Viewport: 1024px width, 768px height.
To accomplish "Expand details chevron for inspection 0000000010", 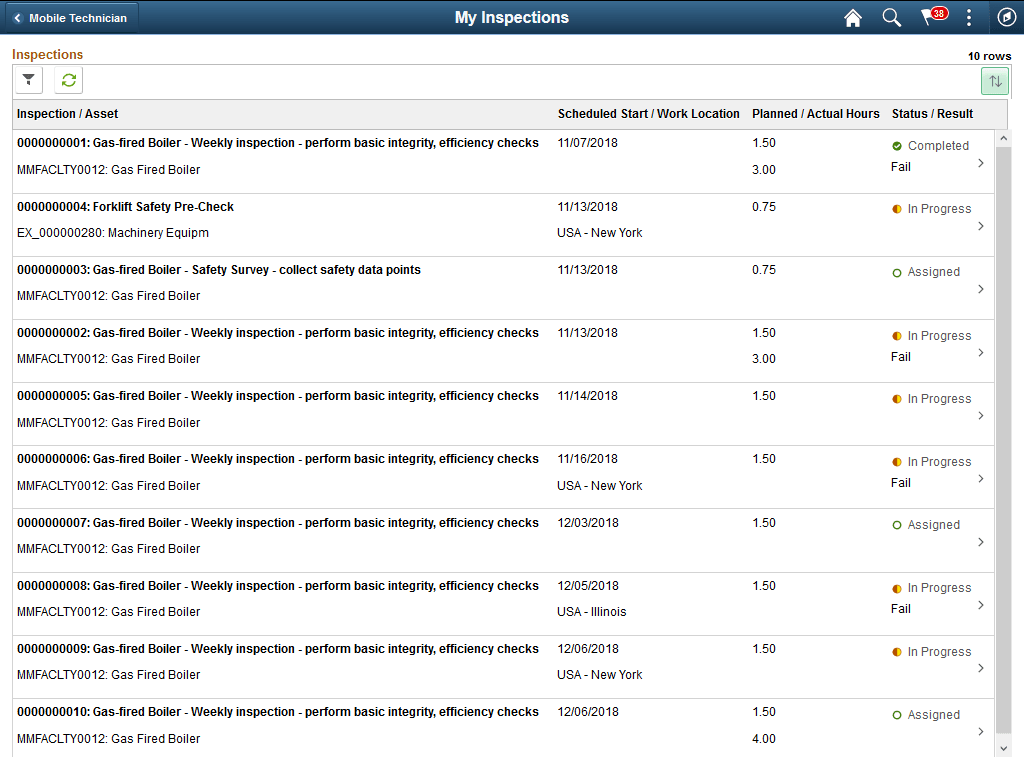I will (x=980, y=732).
